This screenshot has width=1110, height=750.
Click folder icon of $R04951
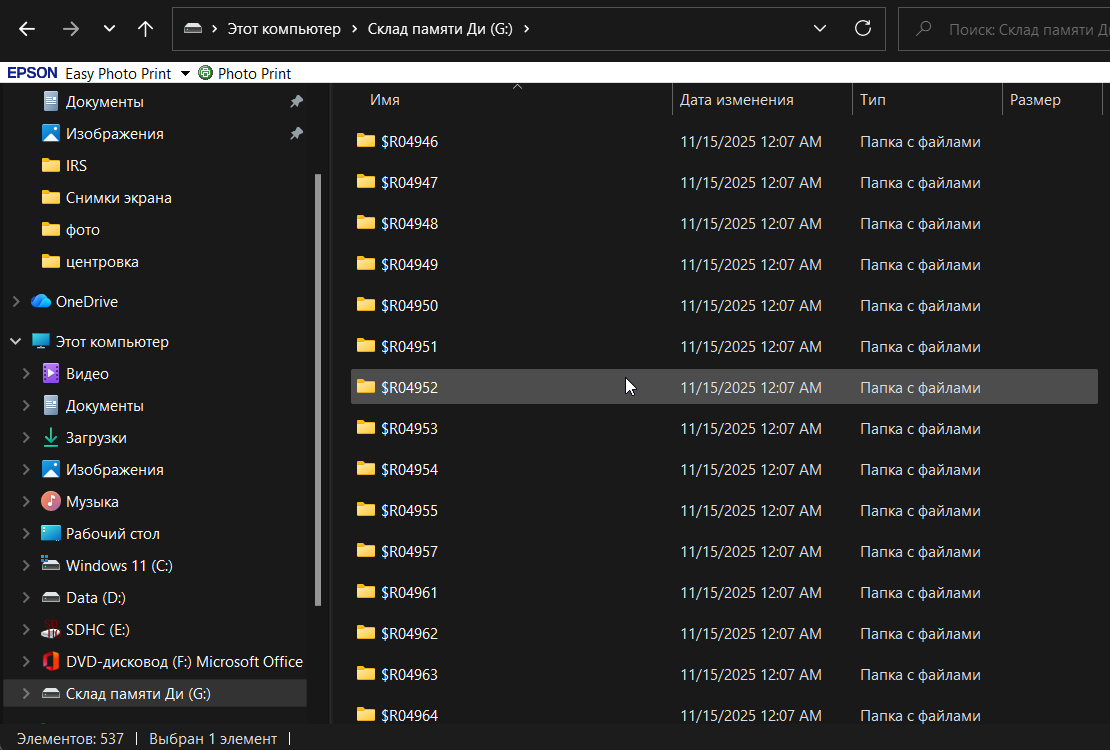pos(365,346)
